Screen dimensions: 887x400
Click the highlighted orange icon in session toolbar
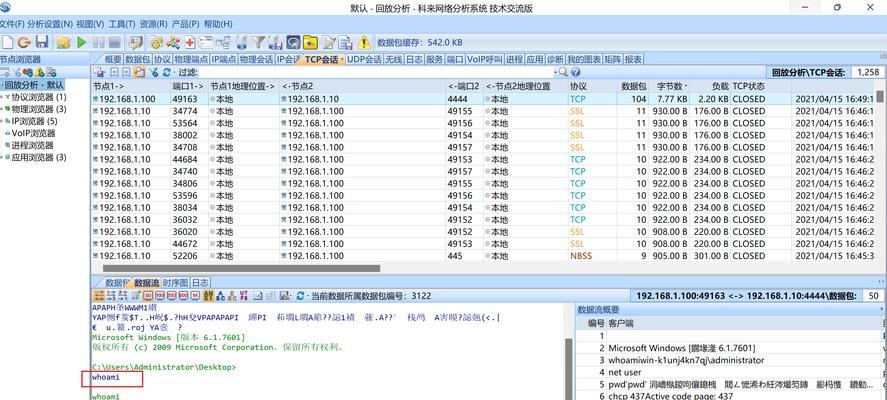pyautogui.click(x=139, y=72)
